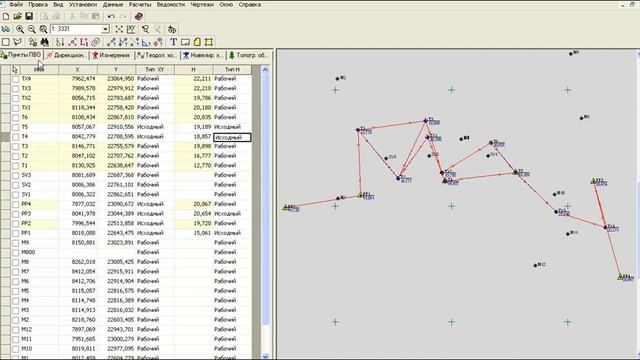Image resolution: width=640 pixels, height=360 pixels.
Task: Open the Файл menu
Action: pos(16,4)
